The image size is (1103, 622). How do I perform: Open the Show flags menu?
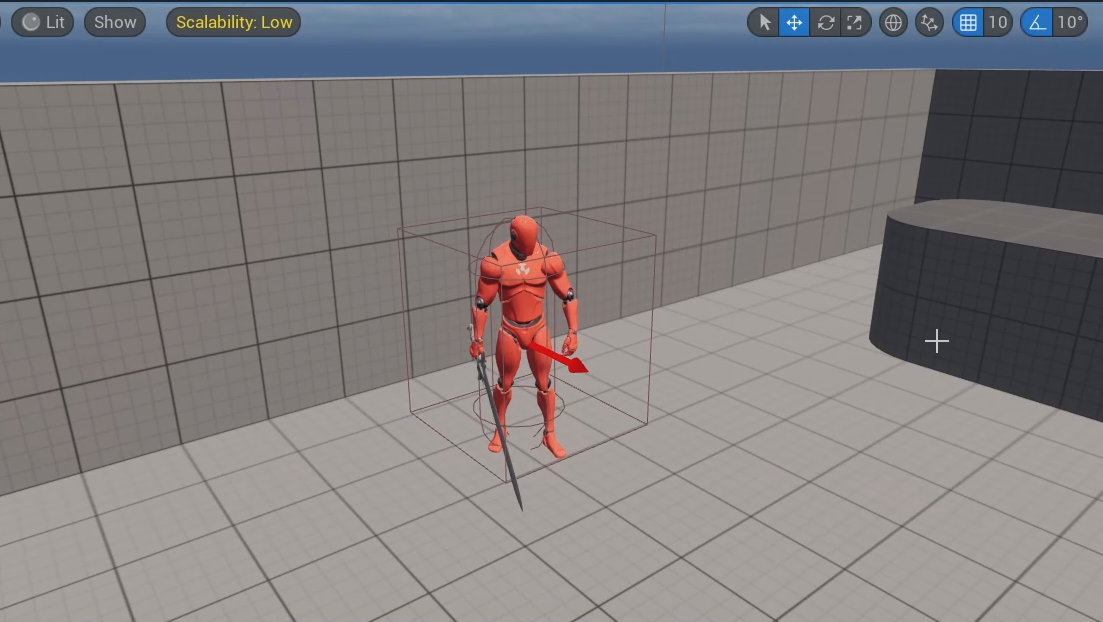tap(115, 22)
